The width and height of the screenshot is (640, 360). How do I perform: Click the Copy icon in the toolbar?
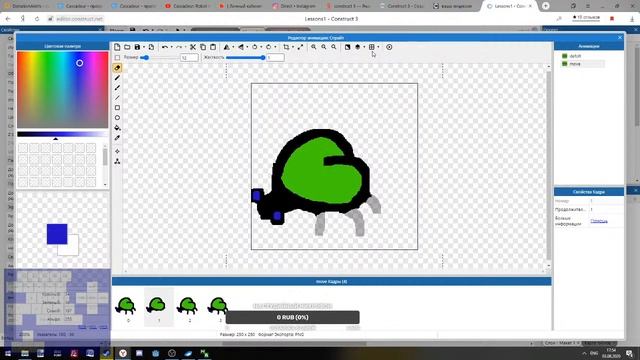point(203,47)
